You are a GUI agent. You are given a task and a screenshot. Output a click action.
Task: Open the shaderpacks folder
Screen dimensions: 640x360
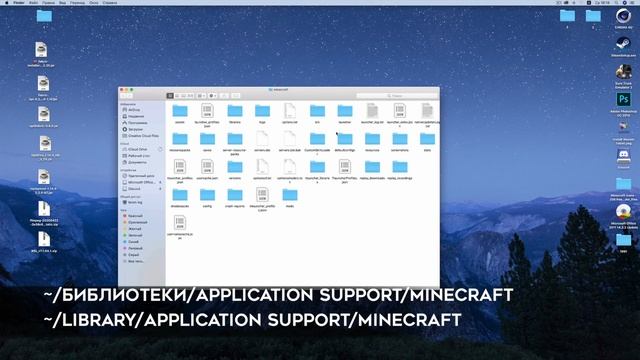coord(180,195)
